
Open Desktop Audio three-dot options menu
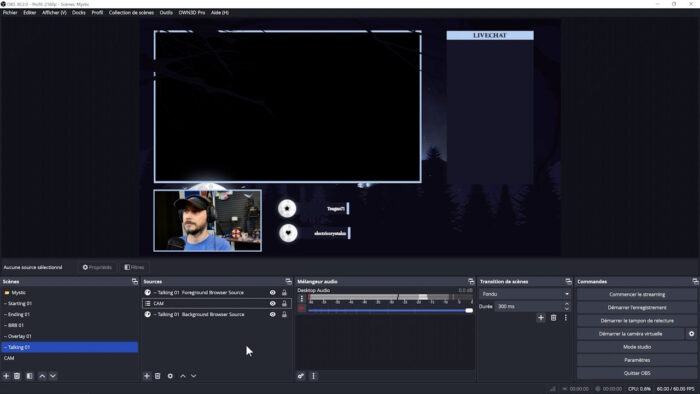tap(302, 299)
